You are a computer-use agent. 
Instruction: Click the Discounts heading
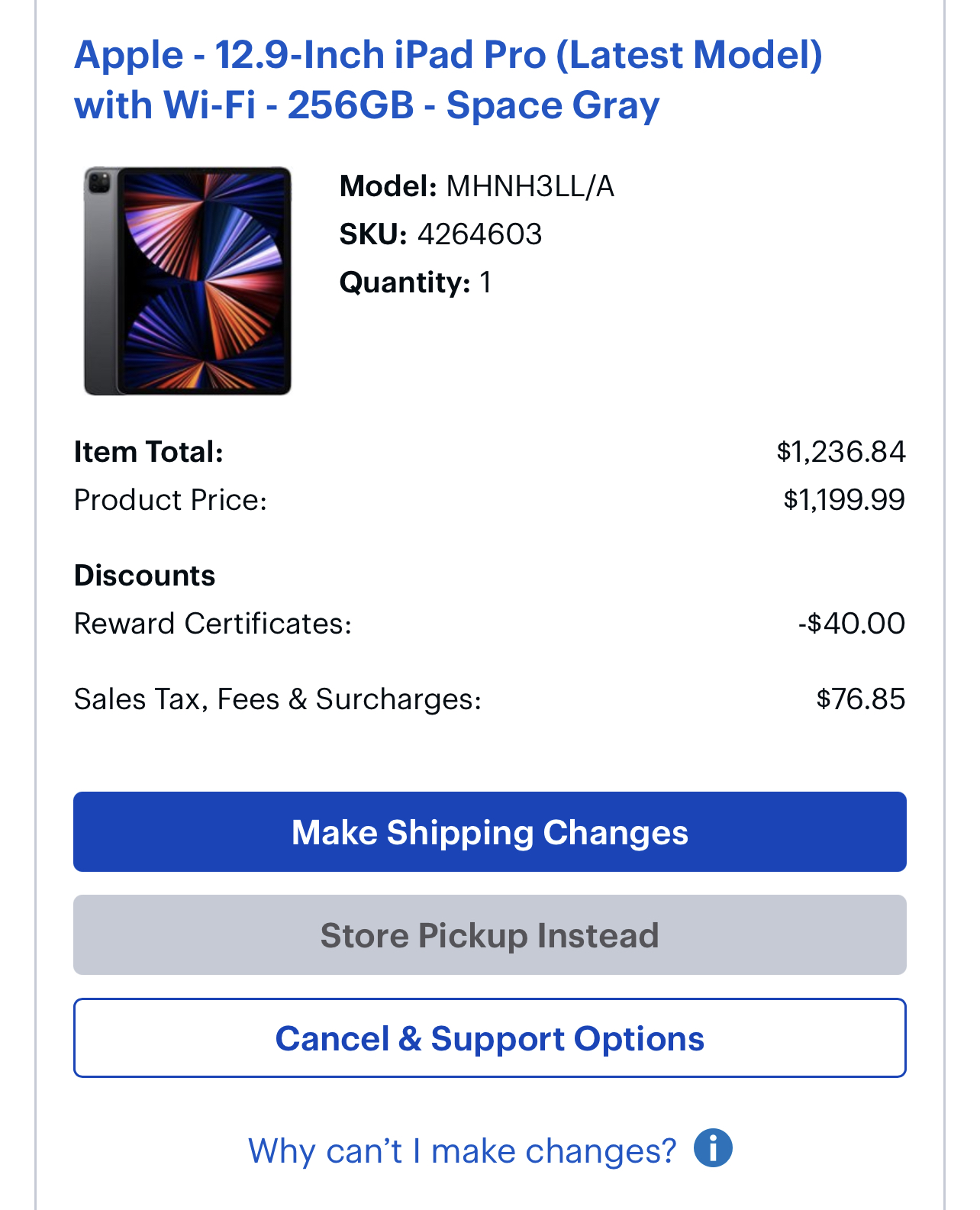click(145, 576)
